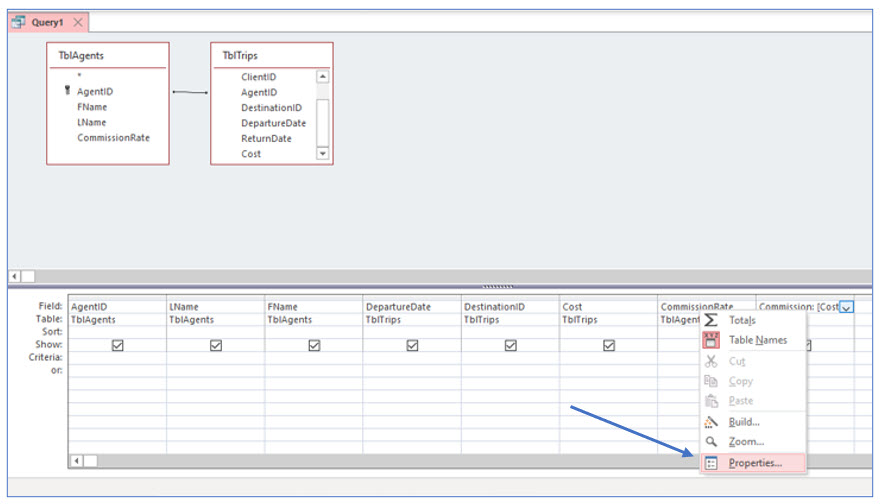
Task: Click the DestinationID Field cell in grid
Action: pos(510,307)
